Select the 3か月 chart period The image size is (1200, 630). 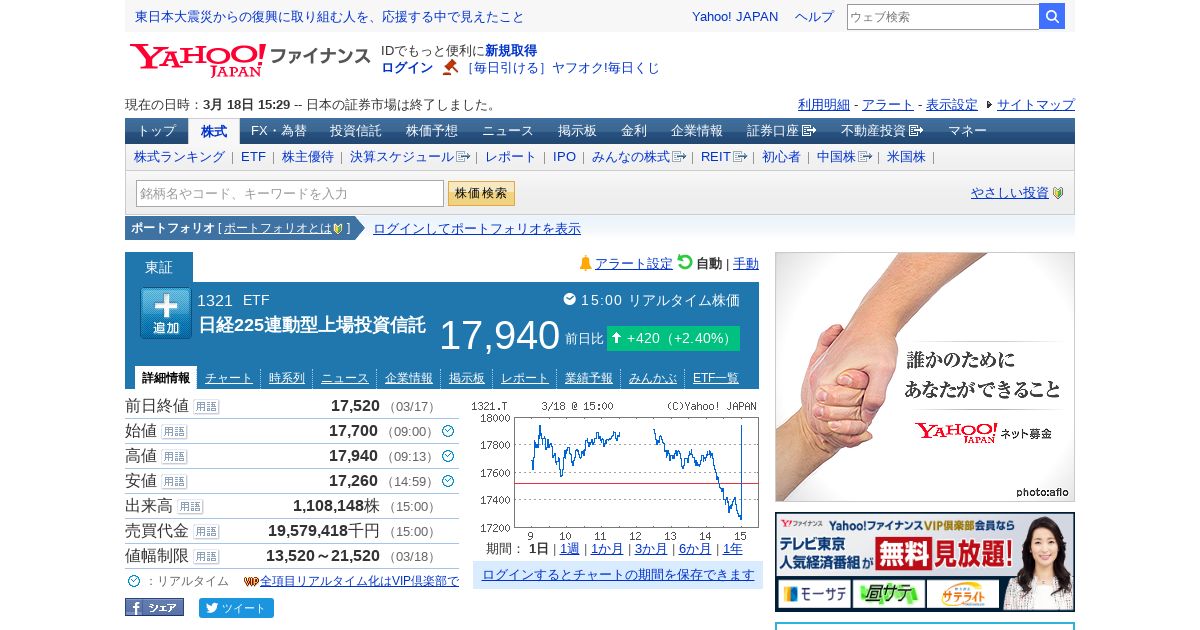651,549
